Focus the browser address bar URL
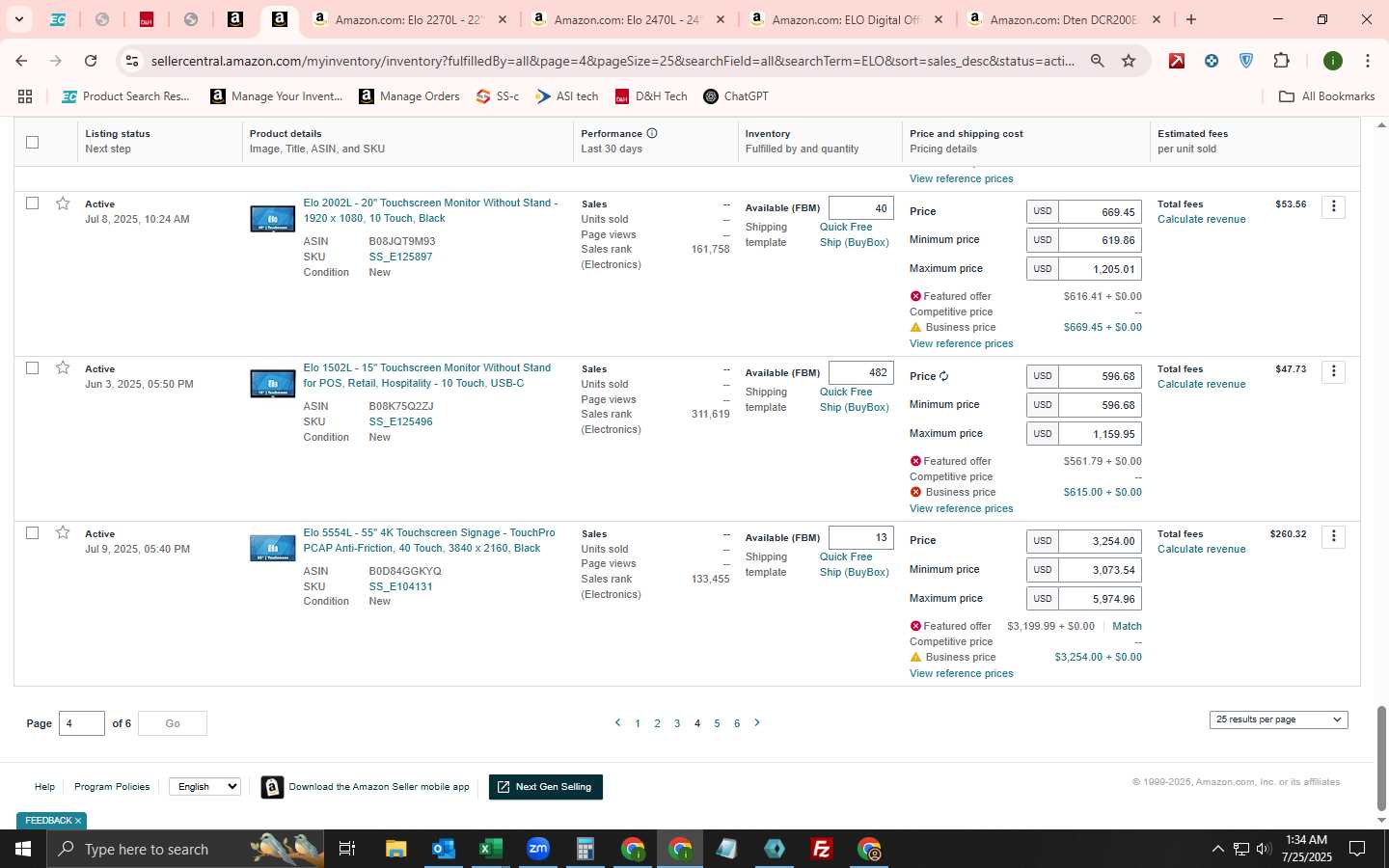Image resolution: width=1389 pixels, height=868 pixels. click(x=613, y=61)
